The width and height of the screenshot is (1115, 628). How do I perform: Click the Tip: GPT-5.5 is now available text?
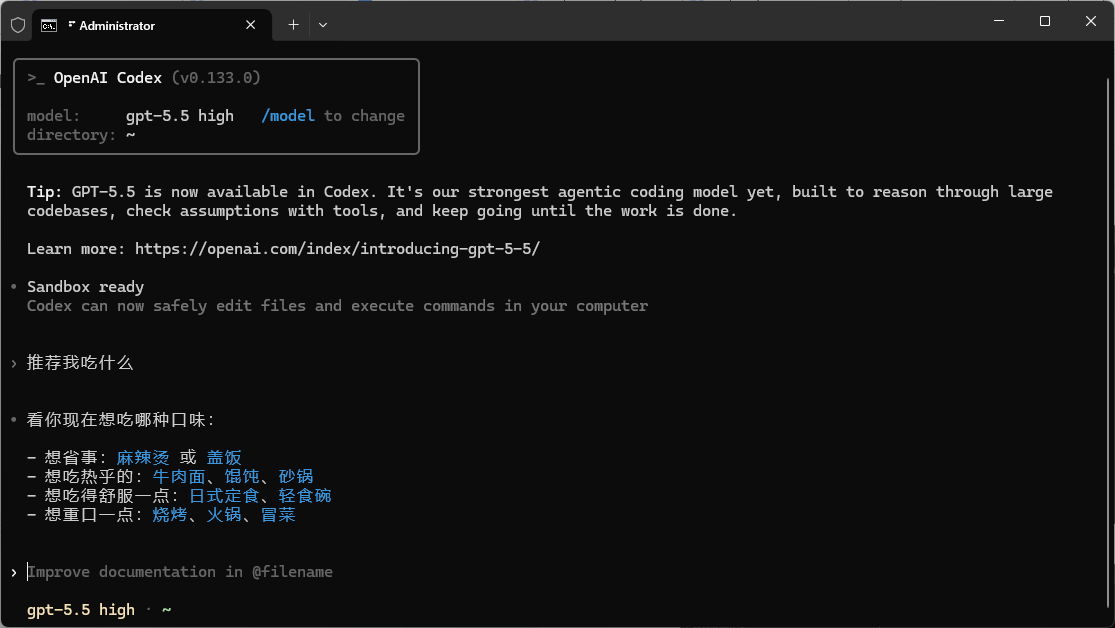coord(540,201)
